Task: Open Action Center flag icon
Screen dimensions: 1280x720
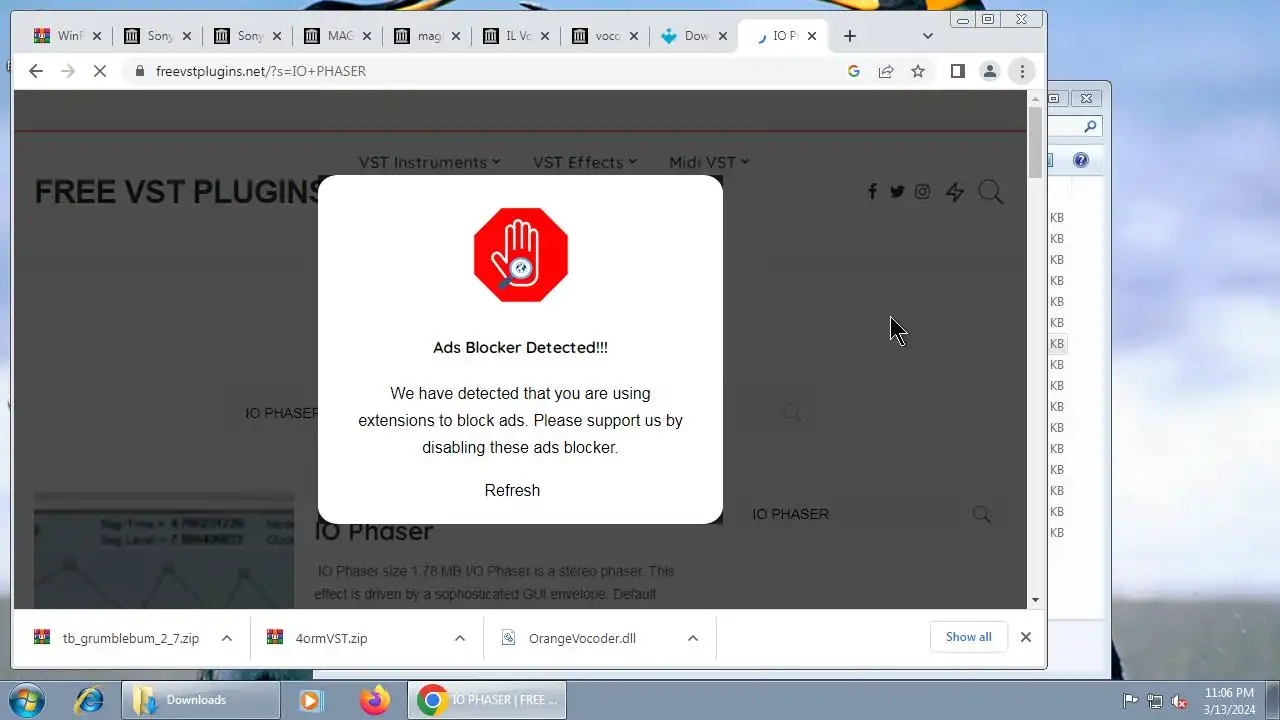Action: coord(1131,701)
